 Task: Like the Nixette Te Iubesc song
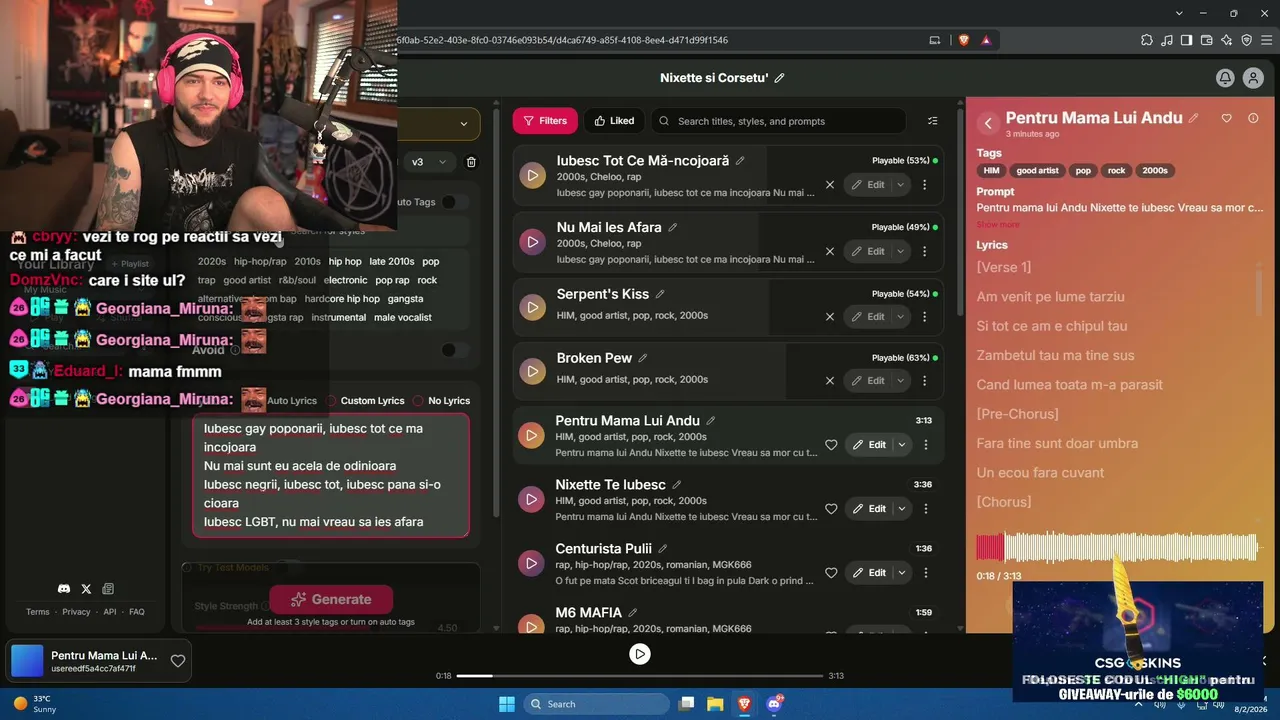[x=831, y=509]
